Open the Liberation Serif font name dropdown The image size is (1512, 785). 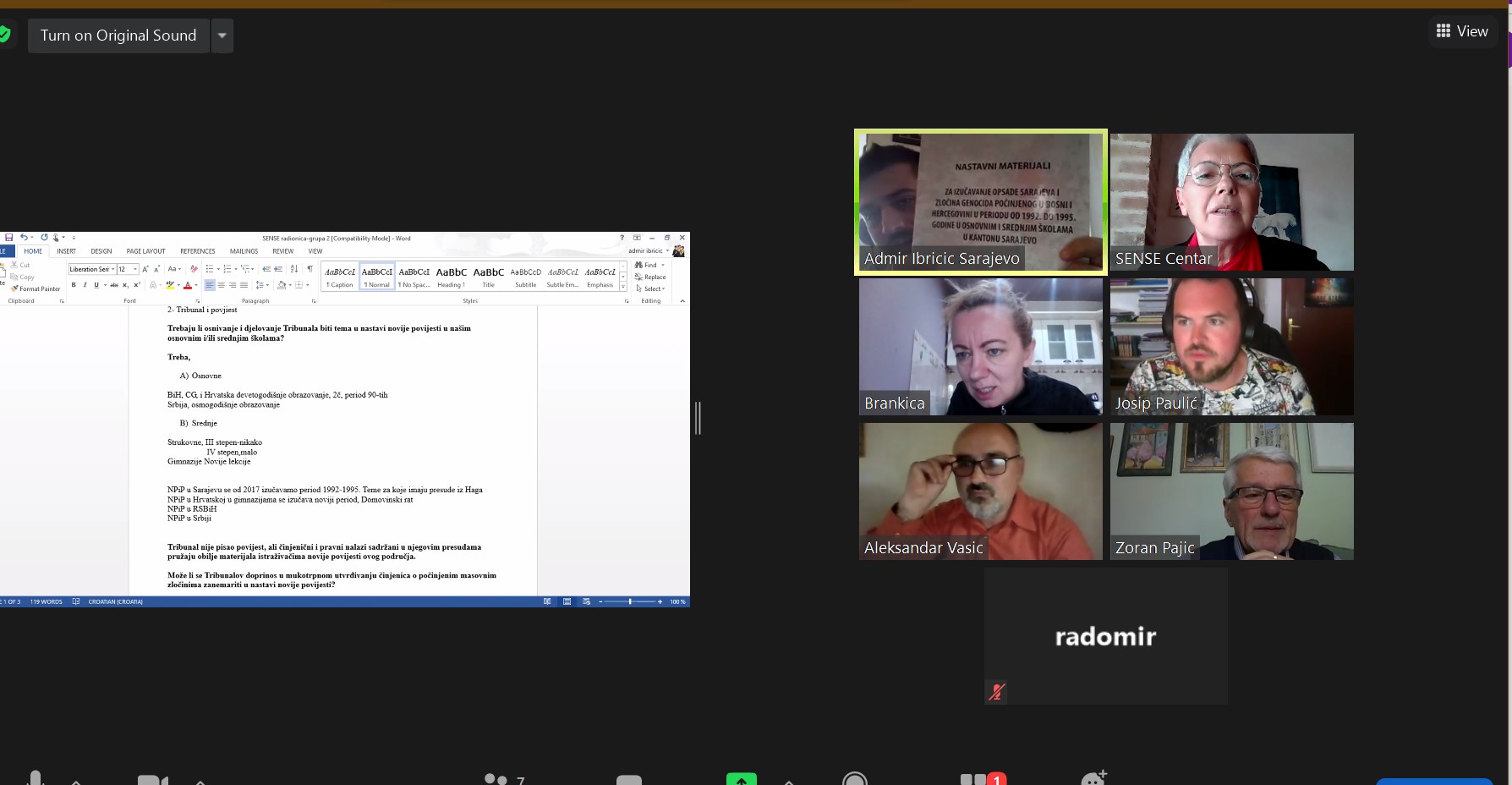[112, 269]
